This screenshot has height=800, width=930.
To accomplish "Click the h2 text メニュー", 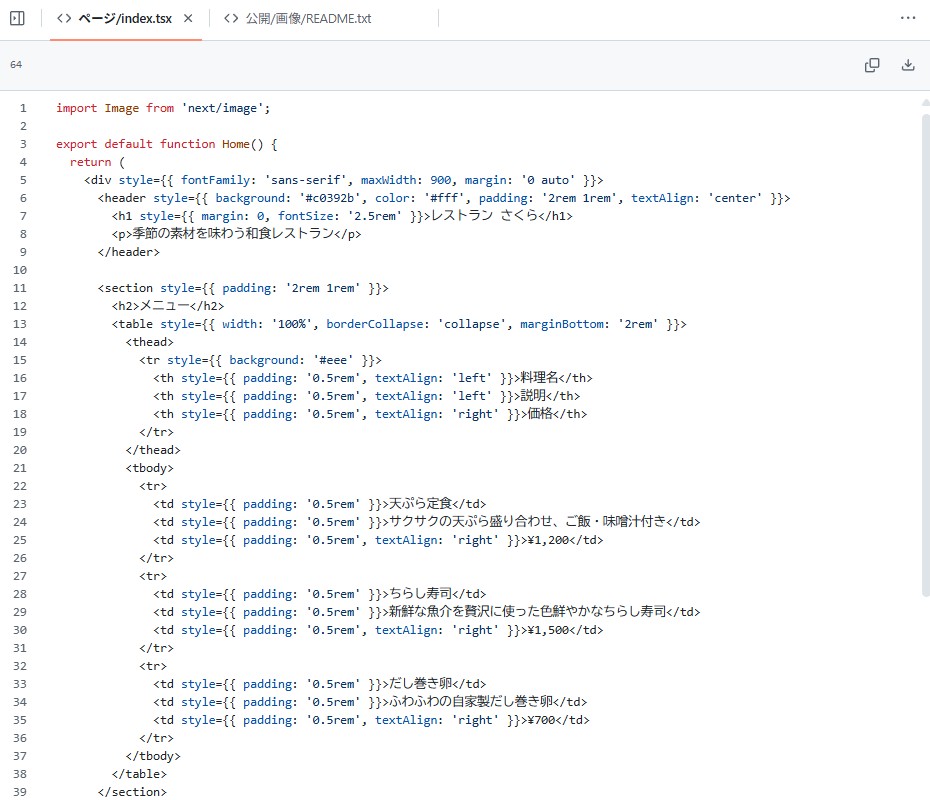I will (164, 306).
